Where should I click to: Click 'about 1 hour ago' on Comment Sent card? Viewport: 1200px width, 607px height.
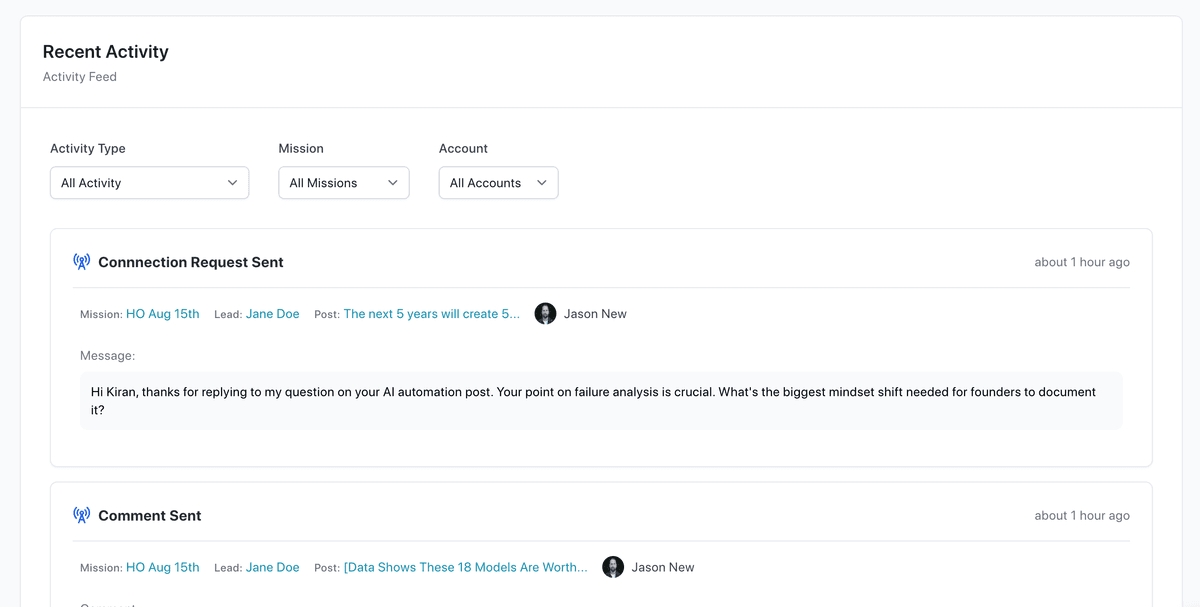click(x=1082, y=516)
